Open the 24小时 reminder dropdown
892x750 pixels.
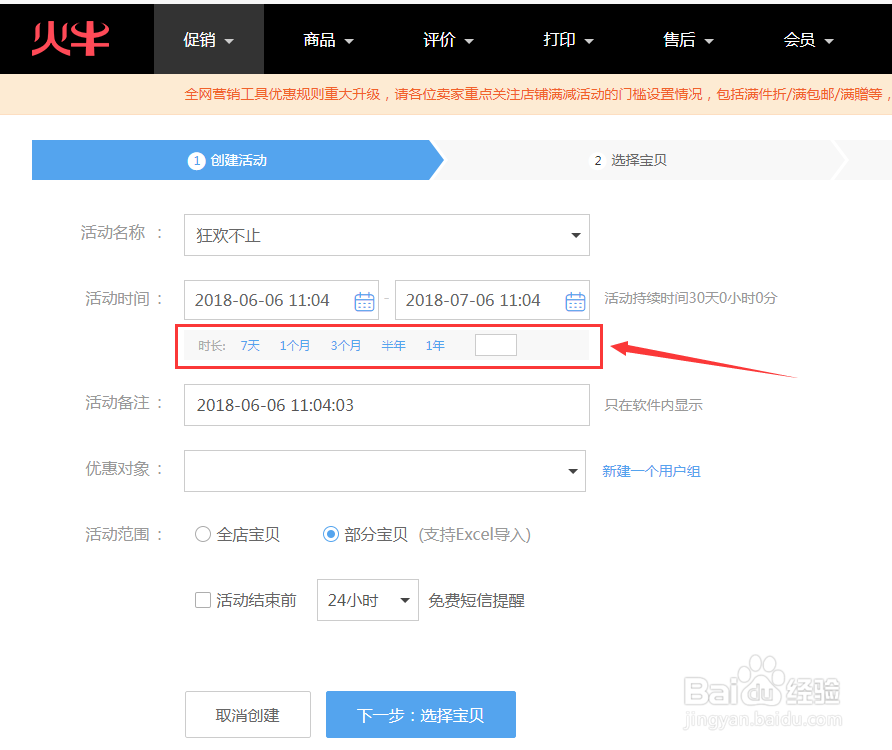[x=367, y=600]
